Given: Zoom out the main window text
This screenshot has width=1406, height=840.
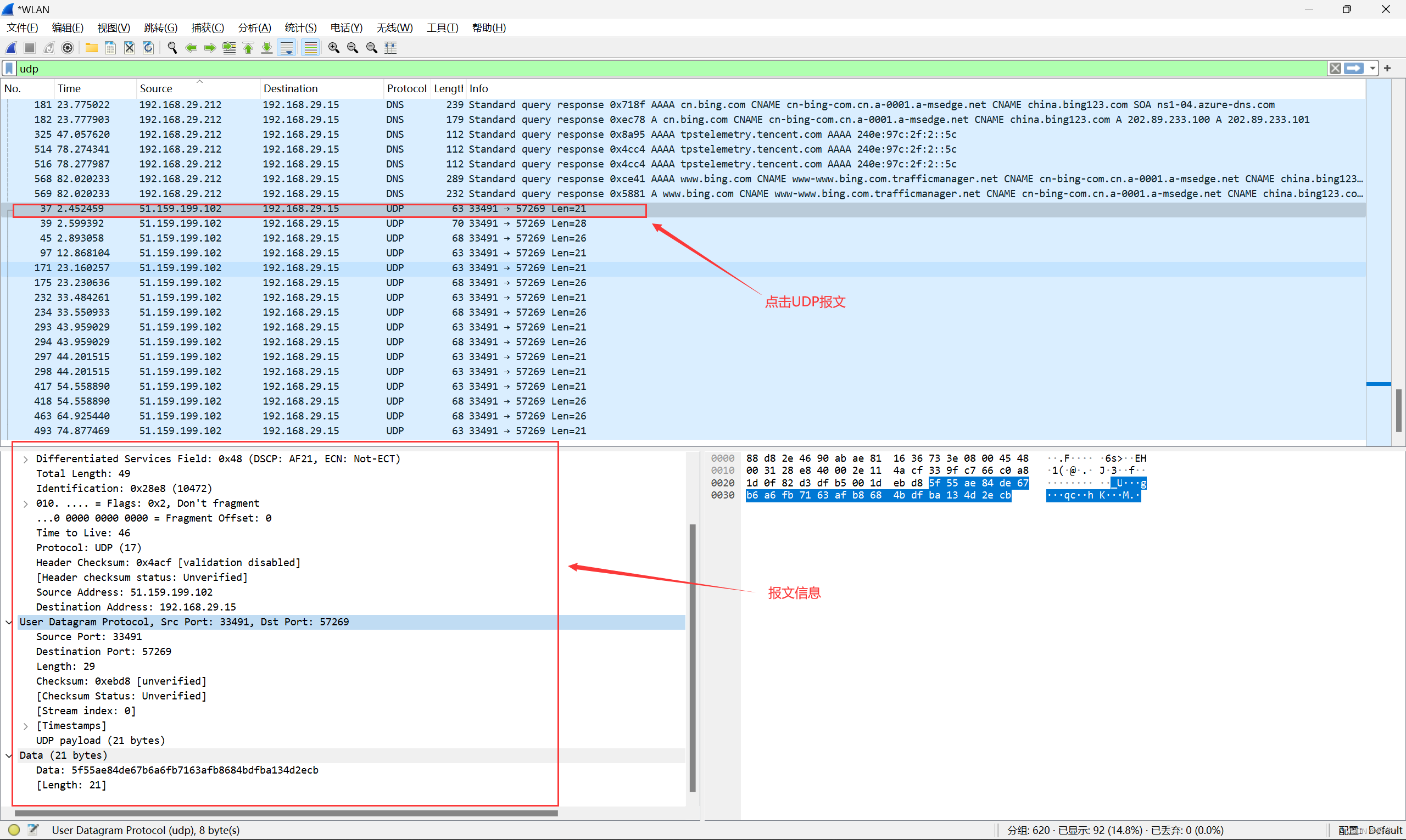Looking at the screenshot, I should point(353,48).
